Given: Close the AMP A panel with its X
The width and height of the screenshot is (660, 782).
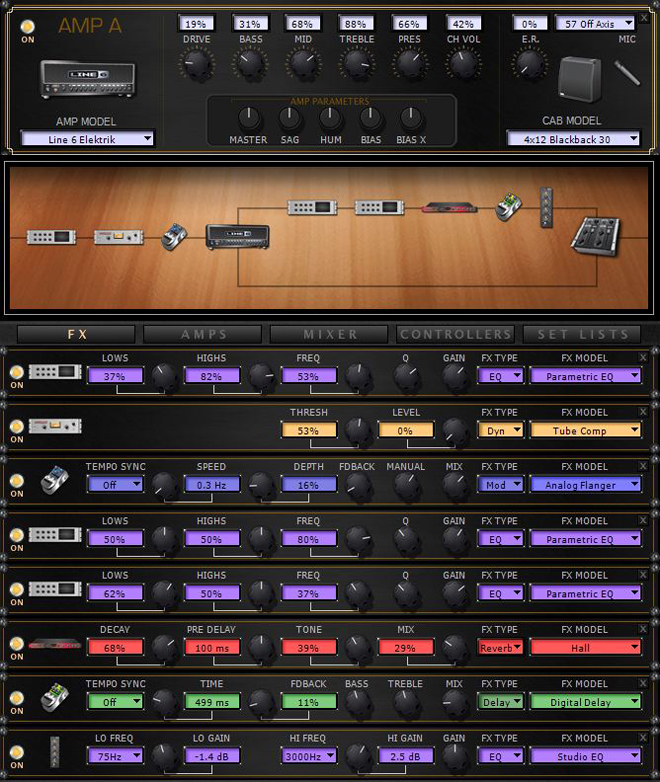Looking at the screenshot, I should [645, 17].
